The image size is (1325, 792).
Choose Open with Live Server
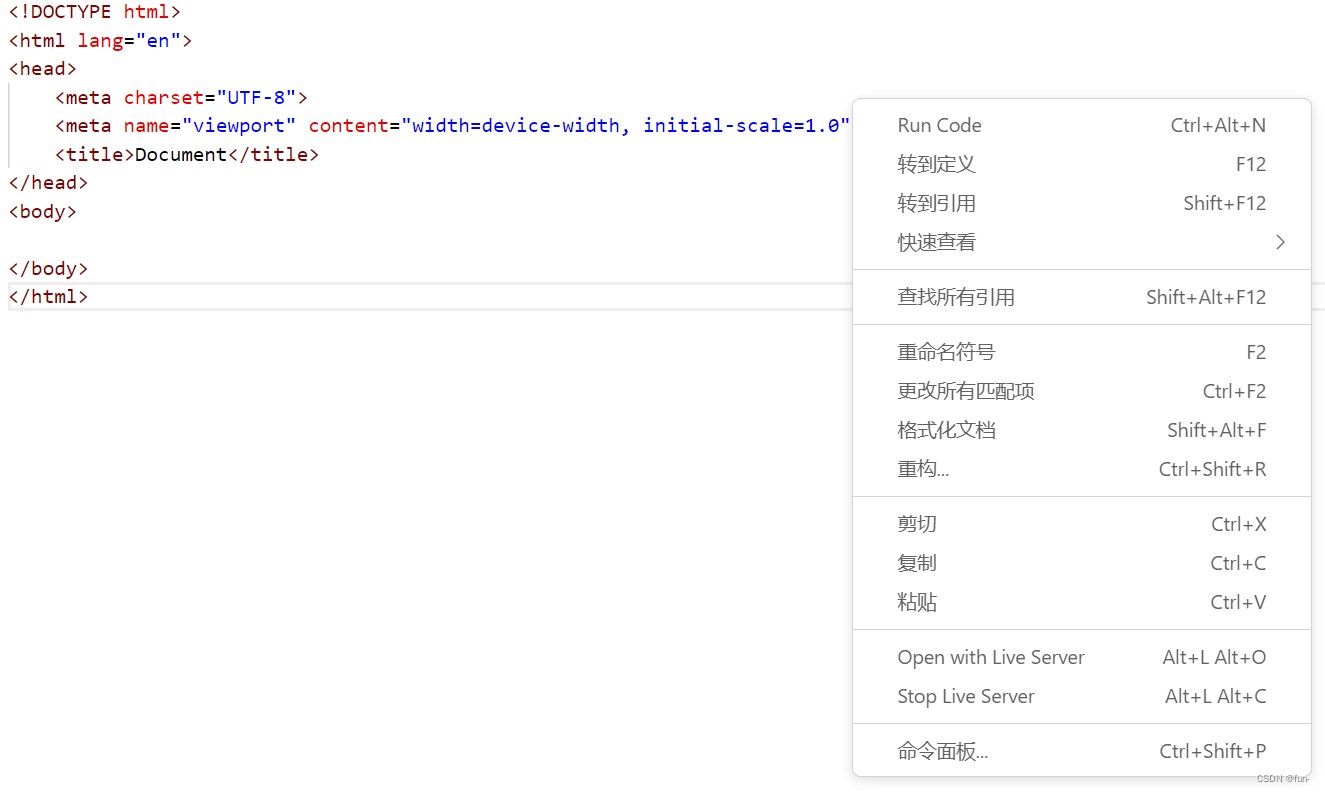(x=1081, y=657)
